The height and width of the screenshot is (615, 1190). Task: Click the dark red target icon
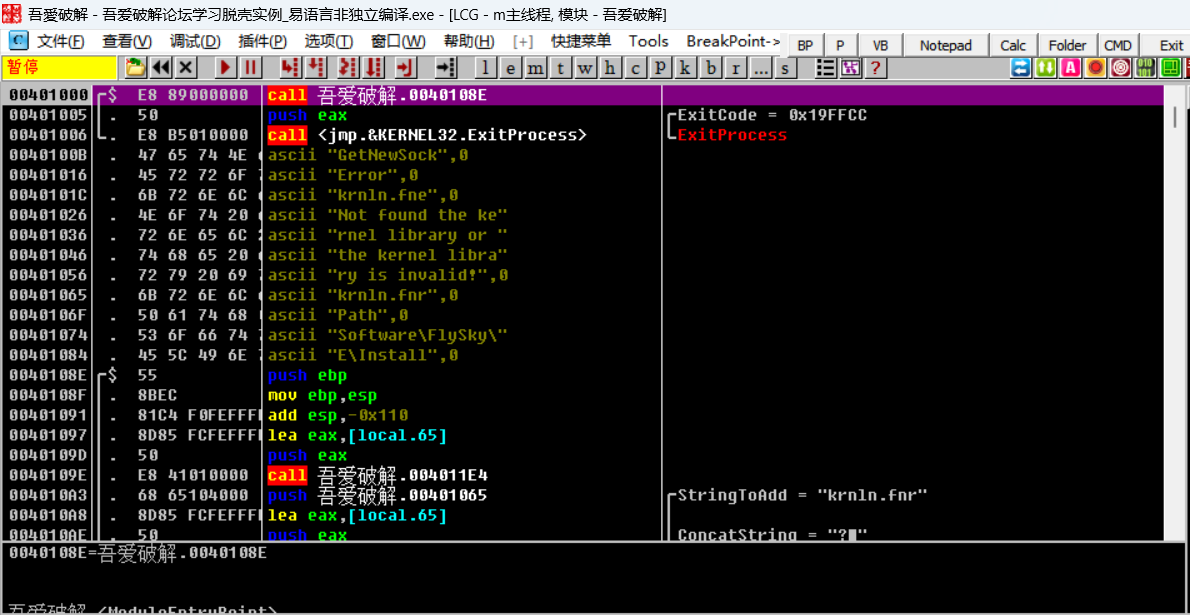1120,68
